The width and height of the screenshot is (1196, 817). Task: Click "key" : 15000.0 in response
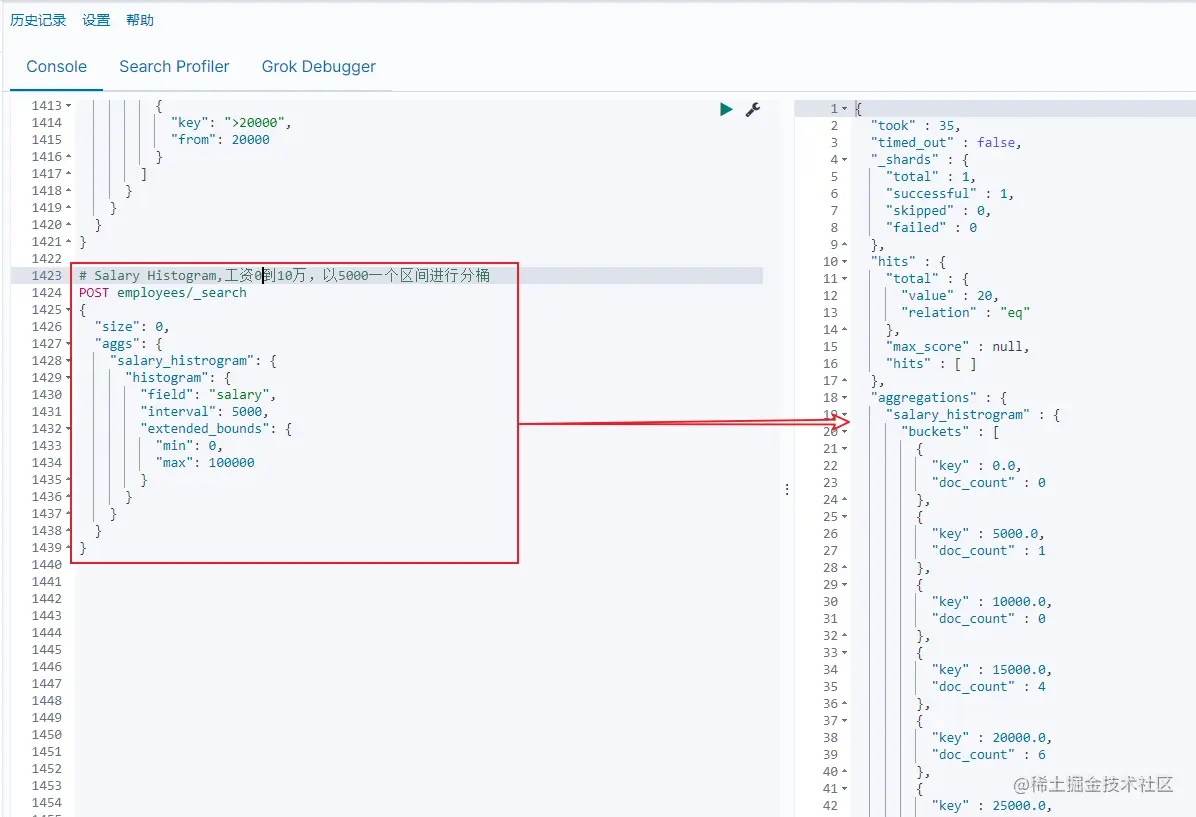[992, 670]
